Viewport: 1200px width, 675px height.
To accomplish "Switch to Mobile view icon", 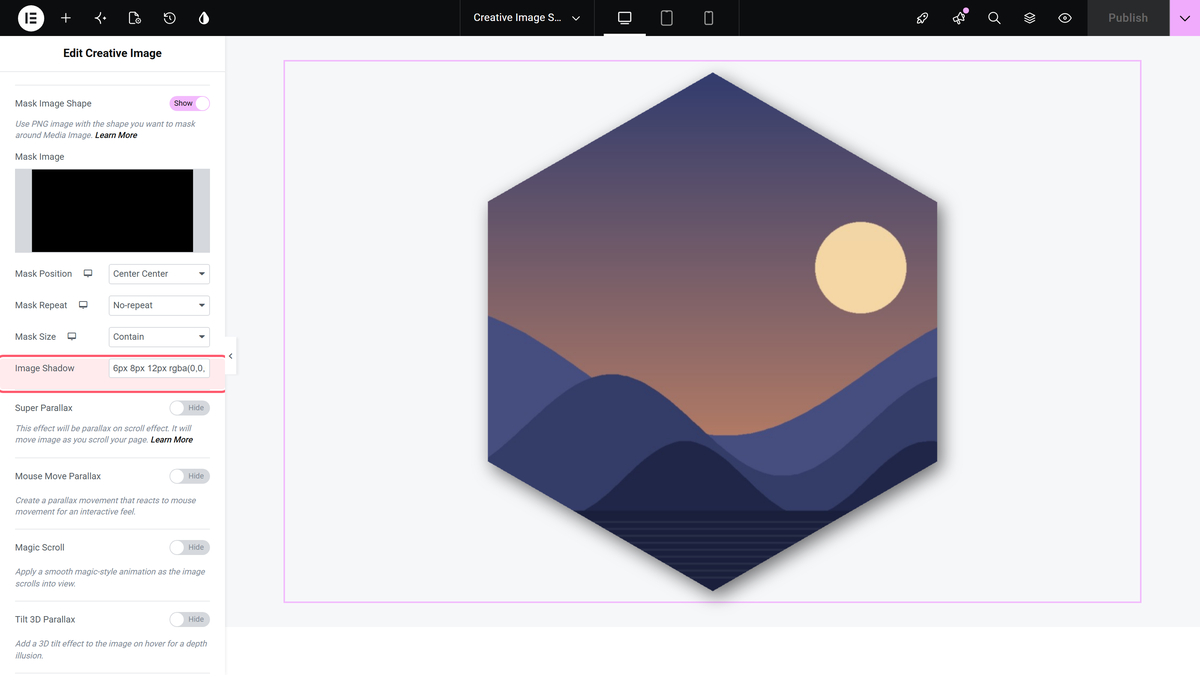I will point(709,18).
